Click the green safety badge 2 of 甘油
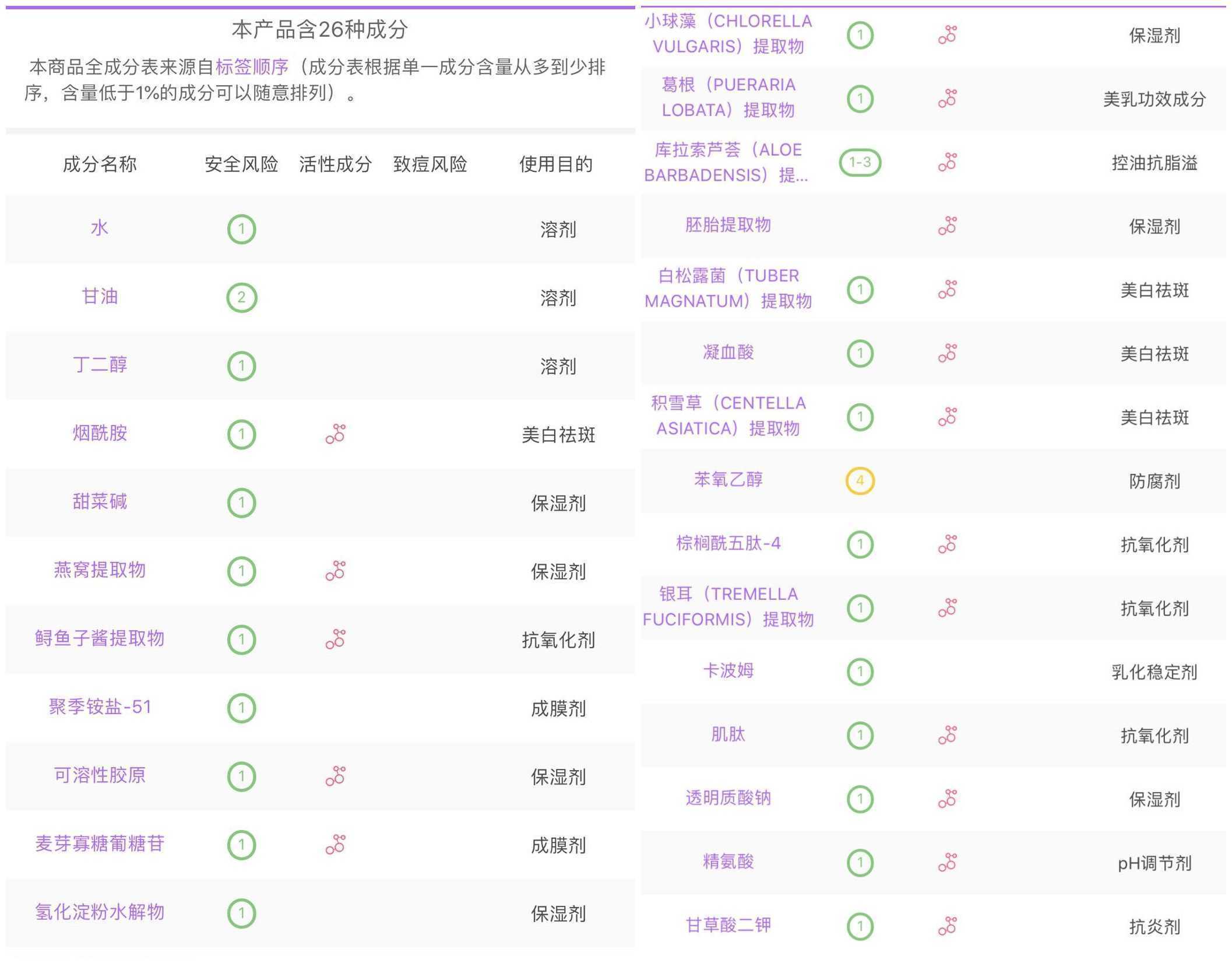The height and width of the screenshot is (963, 1232). 242,297
